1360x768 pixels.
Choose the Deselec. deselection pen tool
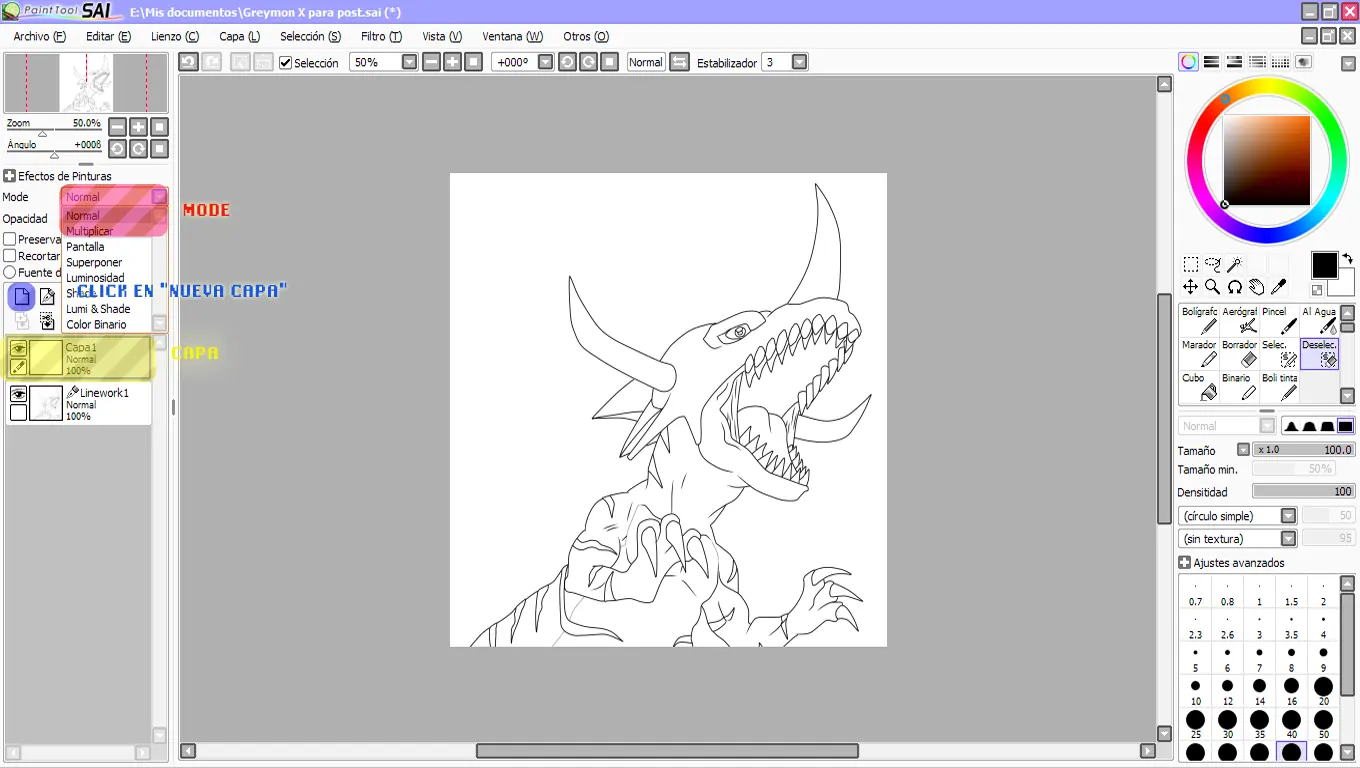[1319, 353]
